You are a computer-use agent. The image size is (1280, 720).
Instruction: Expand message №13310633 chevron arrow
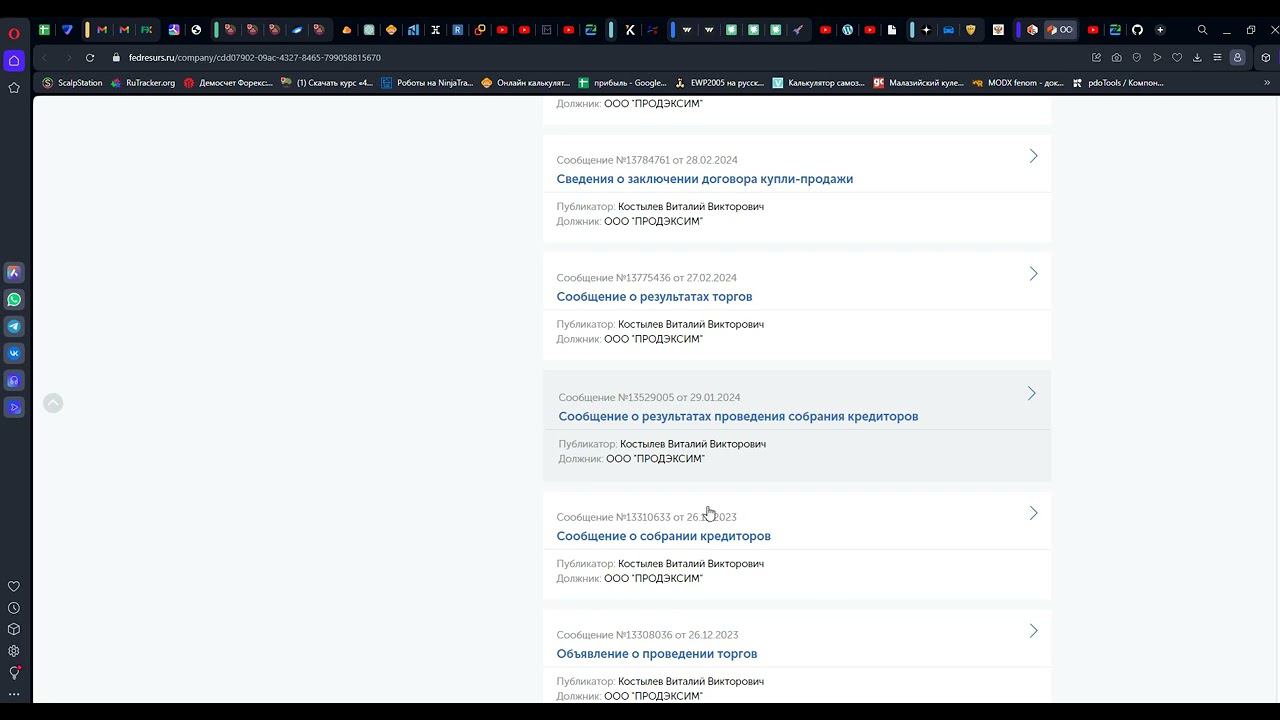click(x=1033, y=513)
